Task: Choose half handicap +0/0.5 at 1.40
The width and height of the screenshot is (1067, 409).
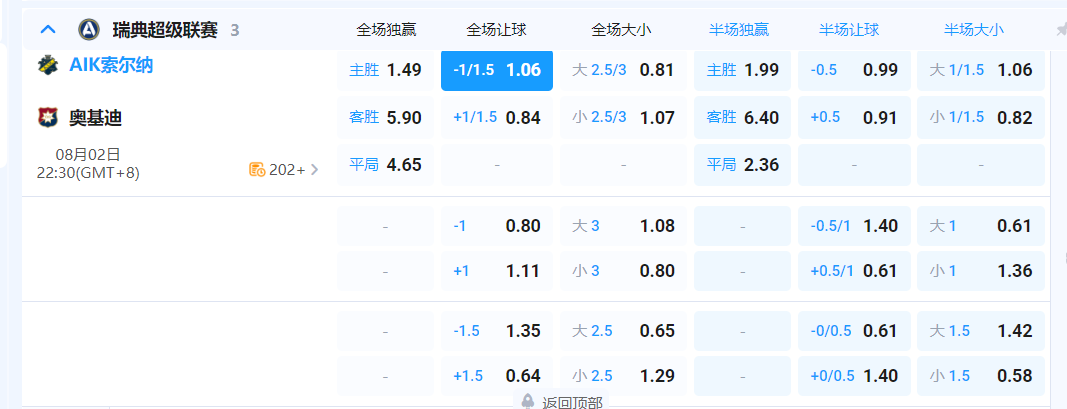Action: (x=854, y=376)
